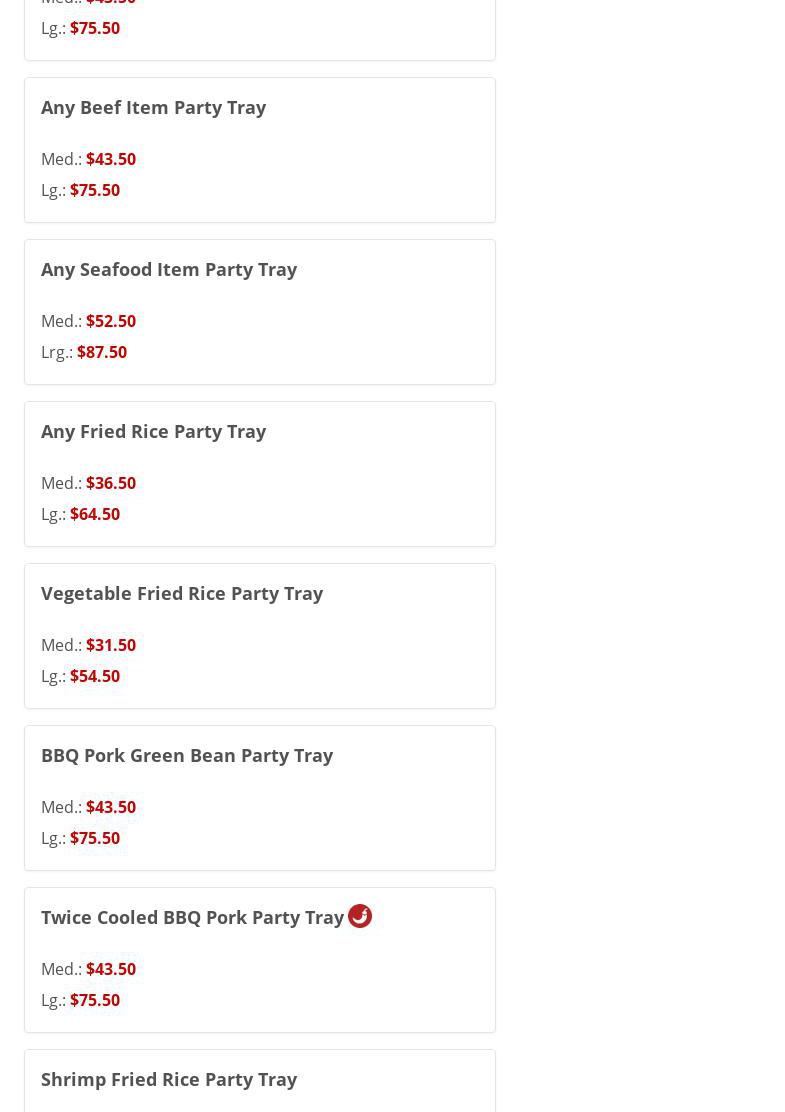Pick the $75.50 large Beef Item tray price

95,190
